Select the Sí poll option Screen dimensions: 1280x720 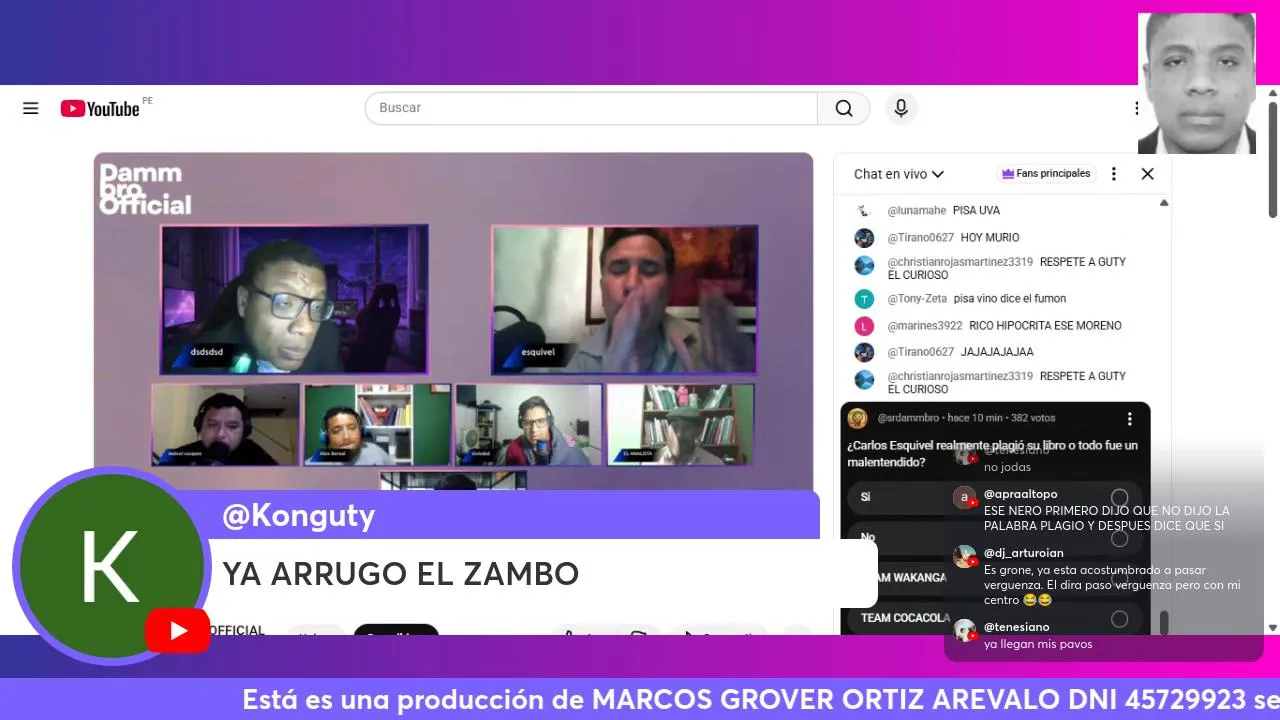coord(995,497)
